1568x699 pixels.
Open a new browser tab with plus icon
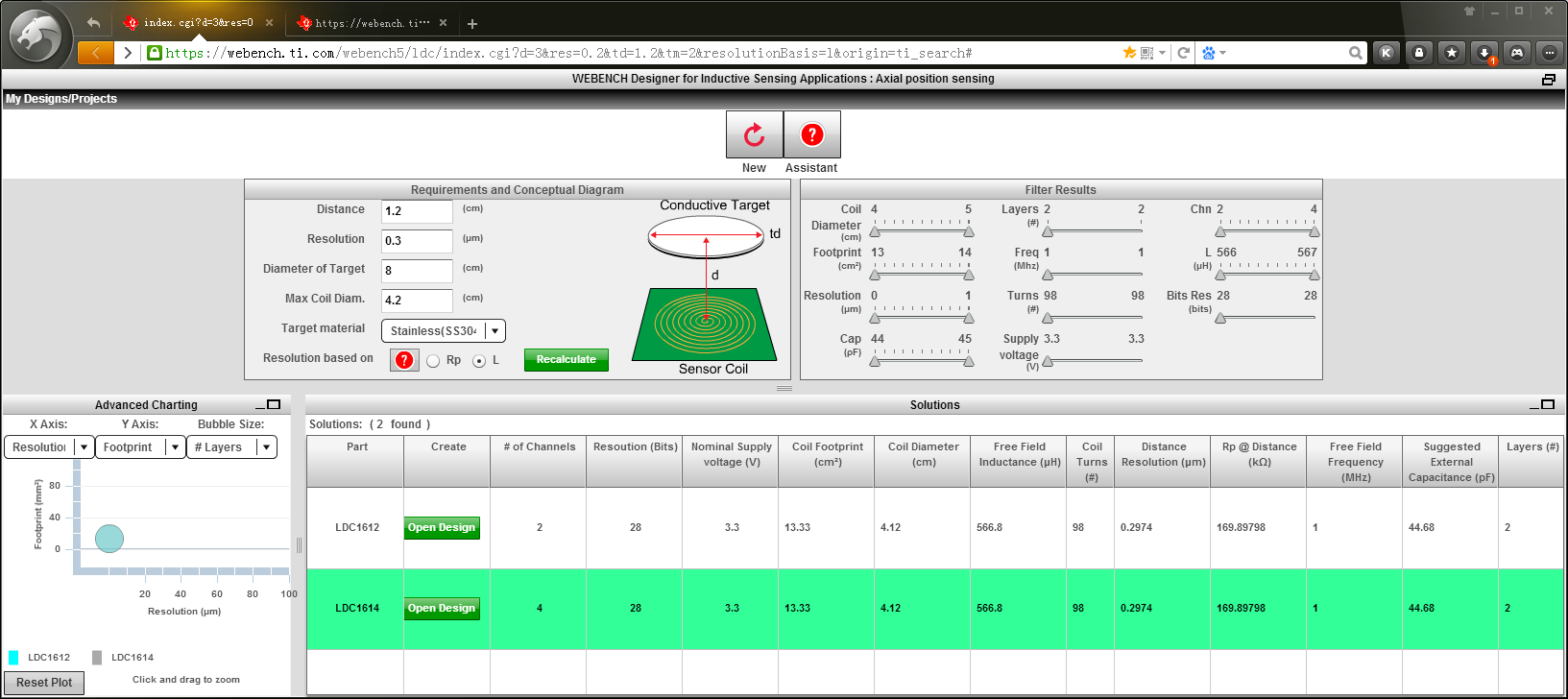[472, 23]
